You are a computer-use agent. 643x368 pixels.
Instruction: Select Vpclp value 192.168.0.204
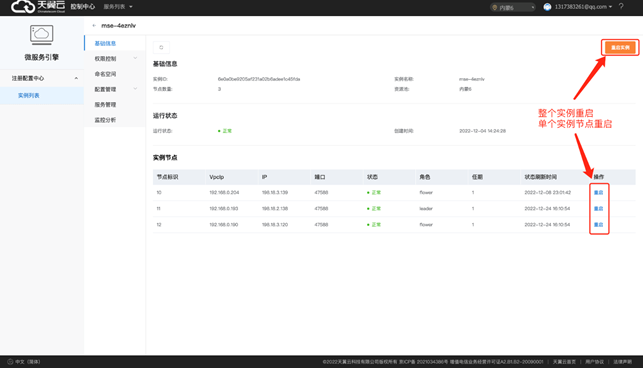[x=224, y=192]
